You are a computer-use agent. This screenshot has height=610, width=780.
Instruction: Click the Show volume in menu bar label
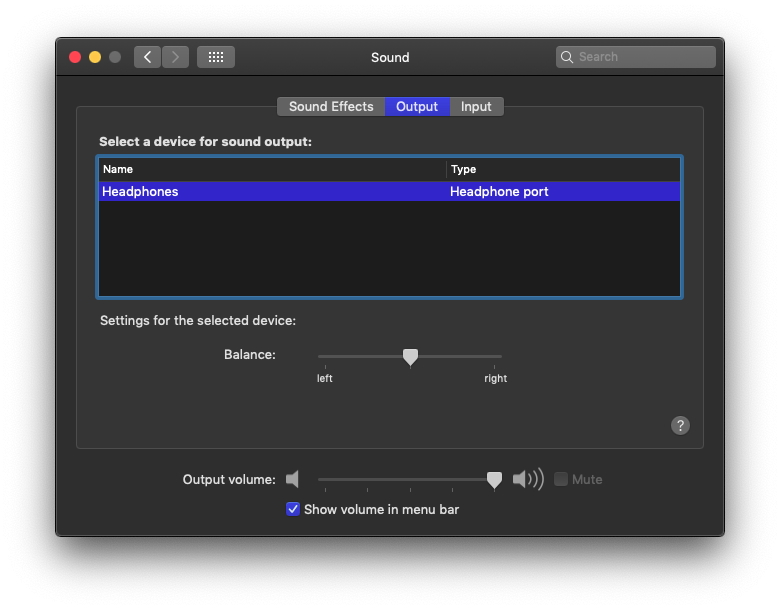click(x=382, y=509)
